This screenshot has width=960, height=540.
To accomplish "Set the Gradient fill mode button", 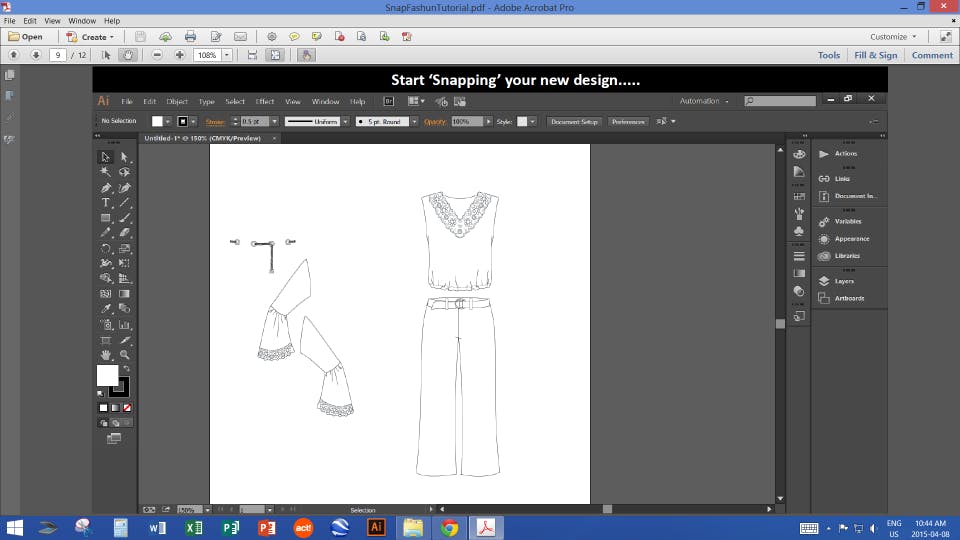I will pos(115,408).
